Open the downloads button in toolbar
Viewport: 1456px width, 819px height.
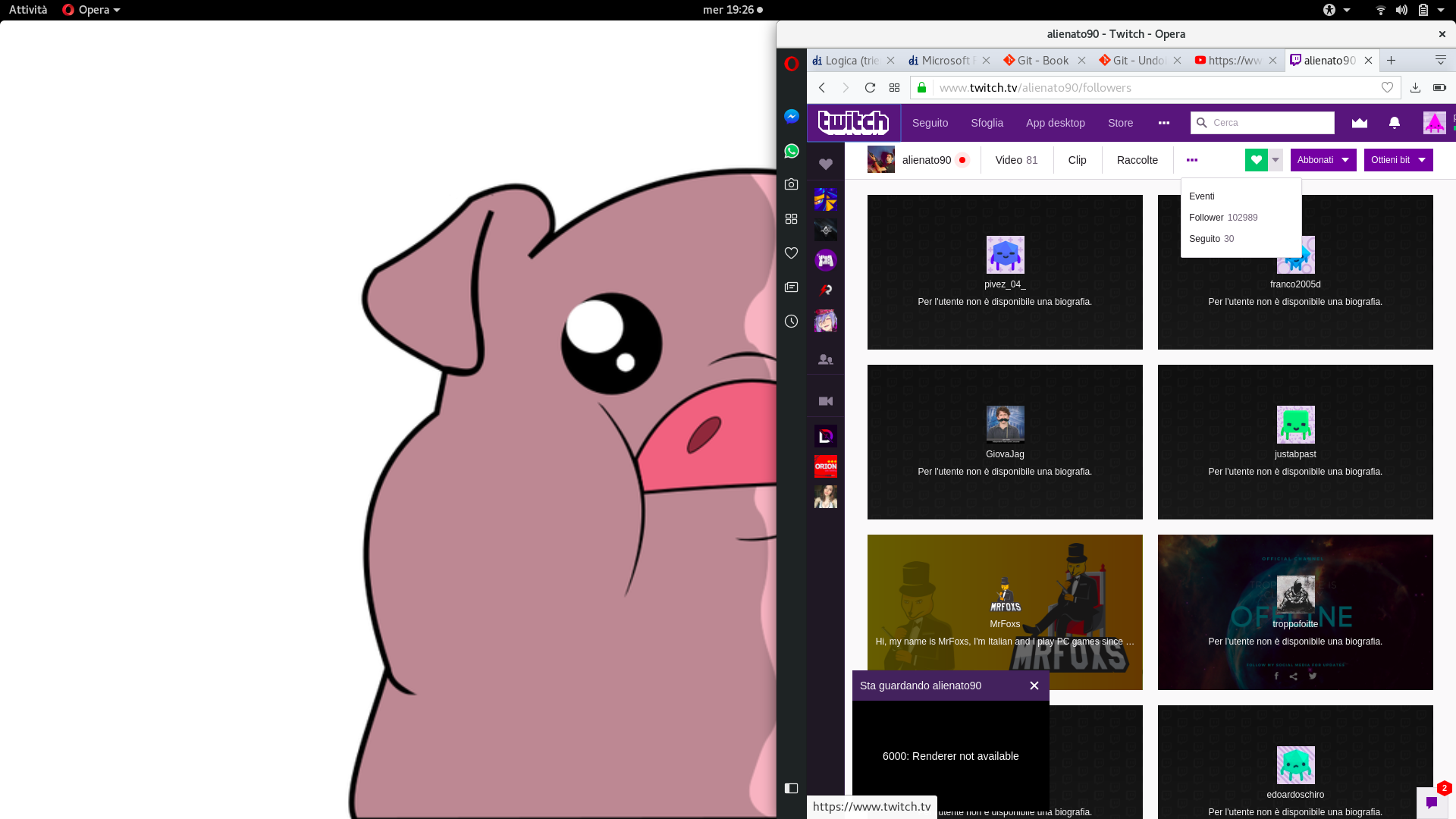point(1415,88)
